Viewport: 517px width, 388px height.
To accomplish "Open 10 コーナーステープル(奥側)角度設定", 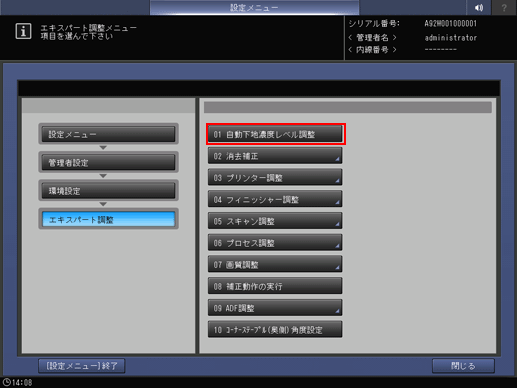I will coord(275,329).
